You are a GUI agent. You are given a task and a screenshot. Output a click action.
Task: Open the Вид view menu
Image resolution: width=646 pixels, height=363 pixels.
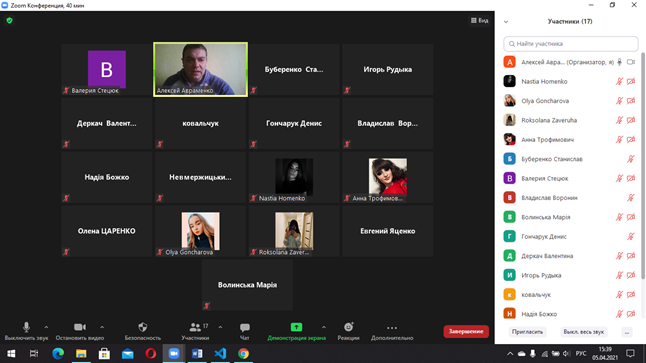point(480,20)
